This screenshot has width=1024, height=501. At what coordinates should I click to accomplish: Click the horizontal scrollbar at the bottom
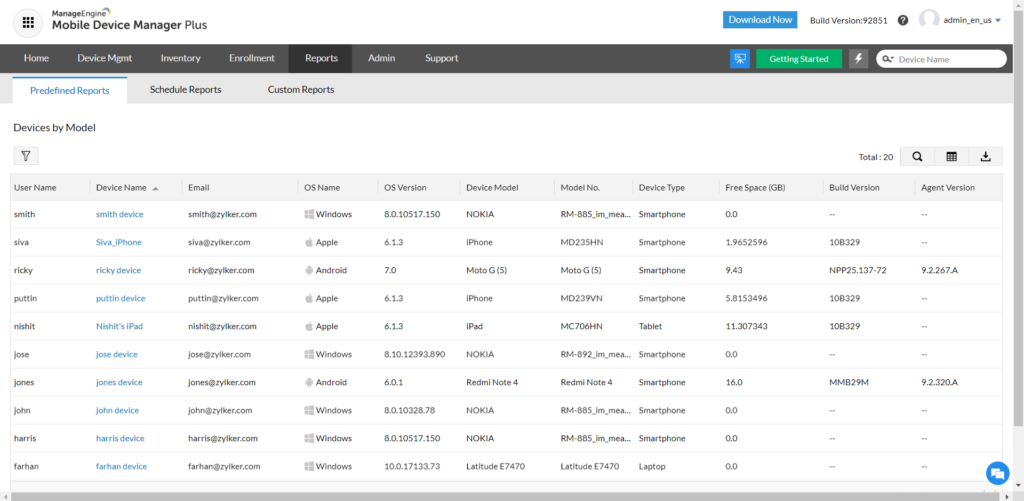[500, 495]
